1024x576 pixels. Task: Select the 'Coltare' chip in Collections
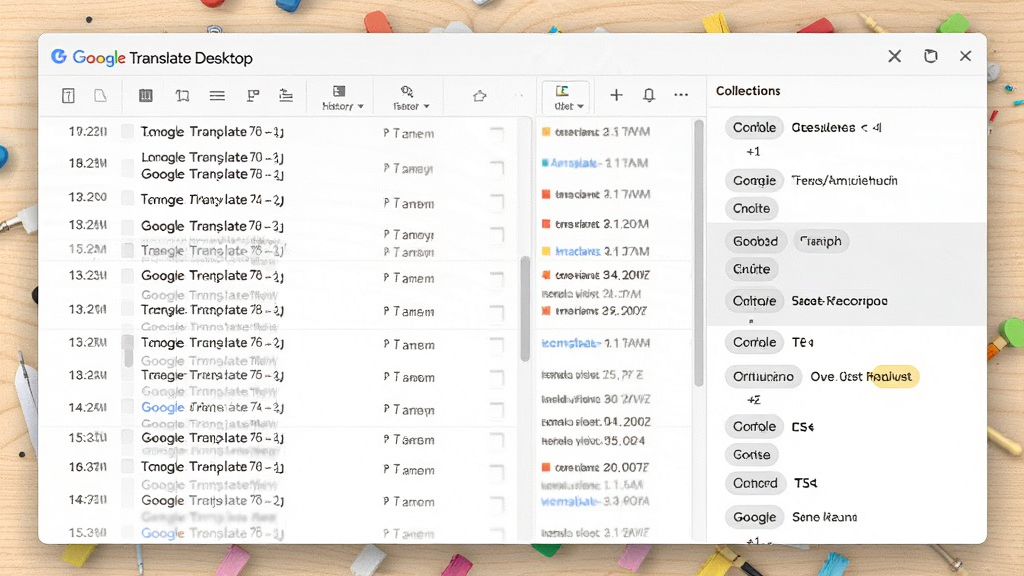click(x=754, y=301)
